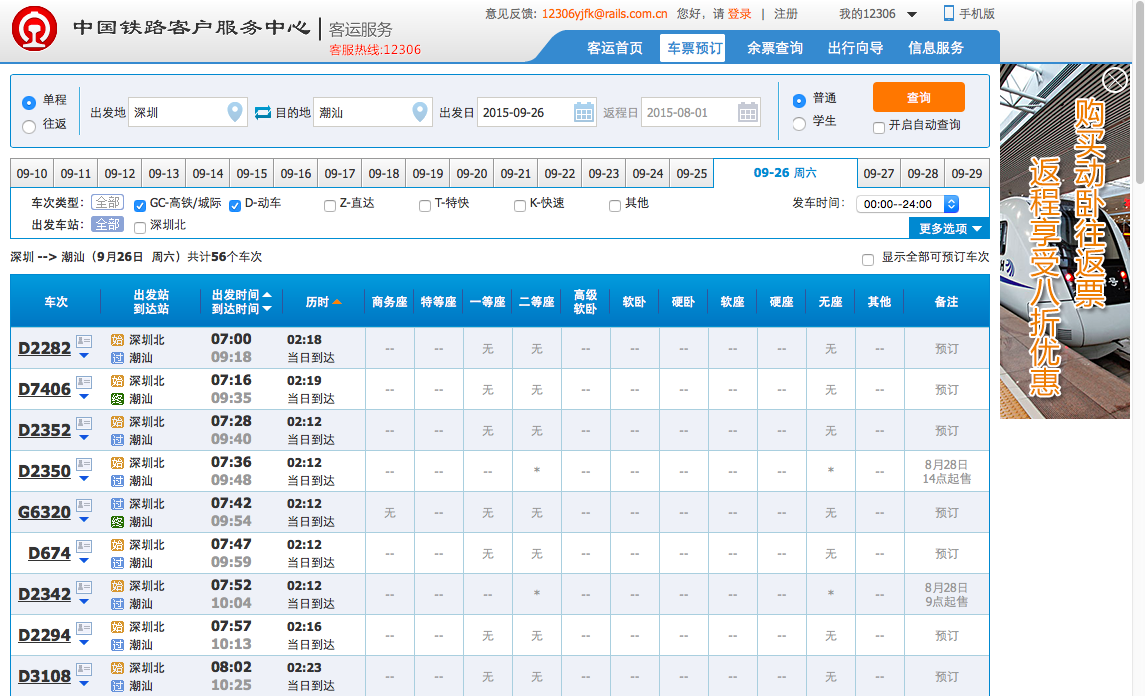The height and width of the screenshot is (696, 1145).
Task: Open 出行向导 navigation tab
Action: tap(855, 48)
